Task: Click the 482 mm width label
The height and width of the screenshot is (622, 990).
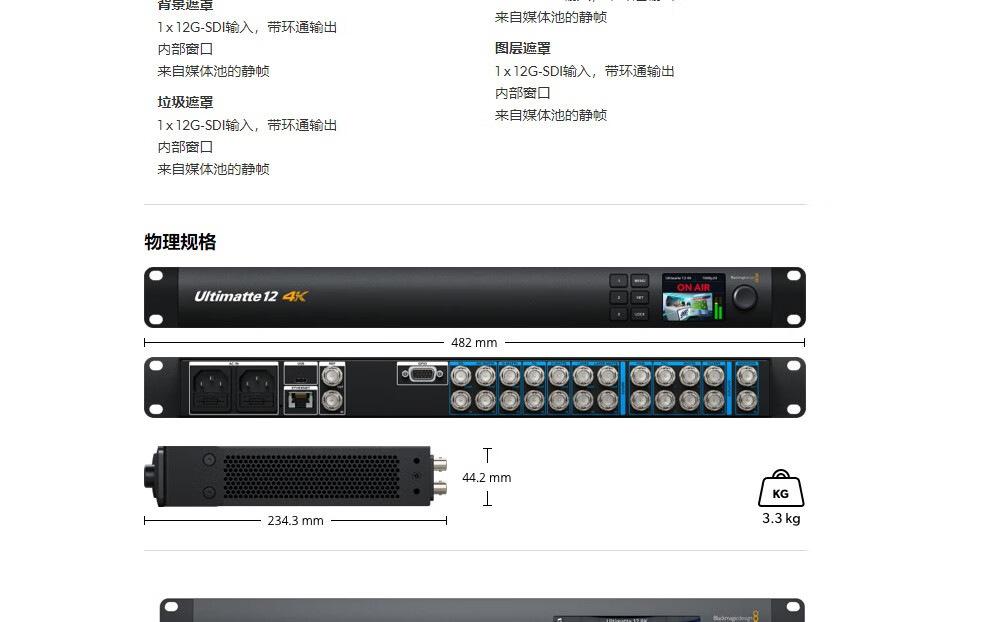Action: point(474,342)
